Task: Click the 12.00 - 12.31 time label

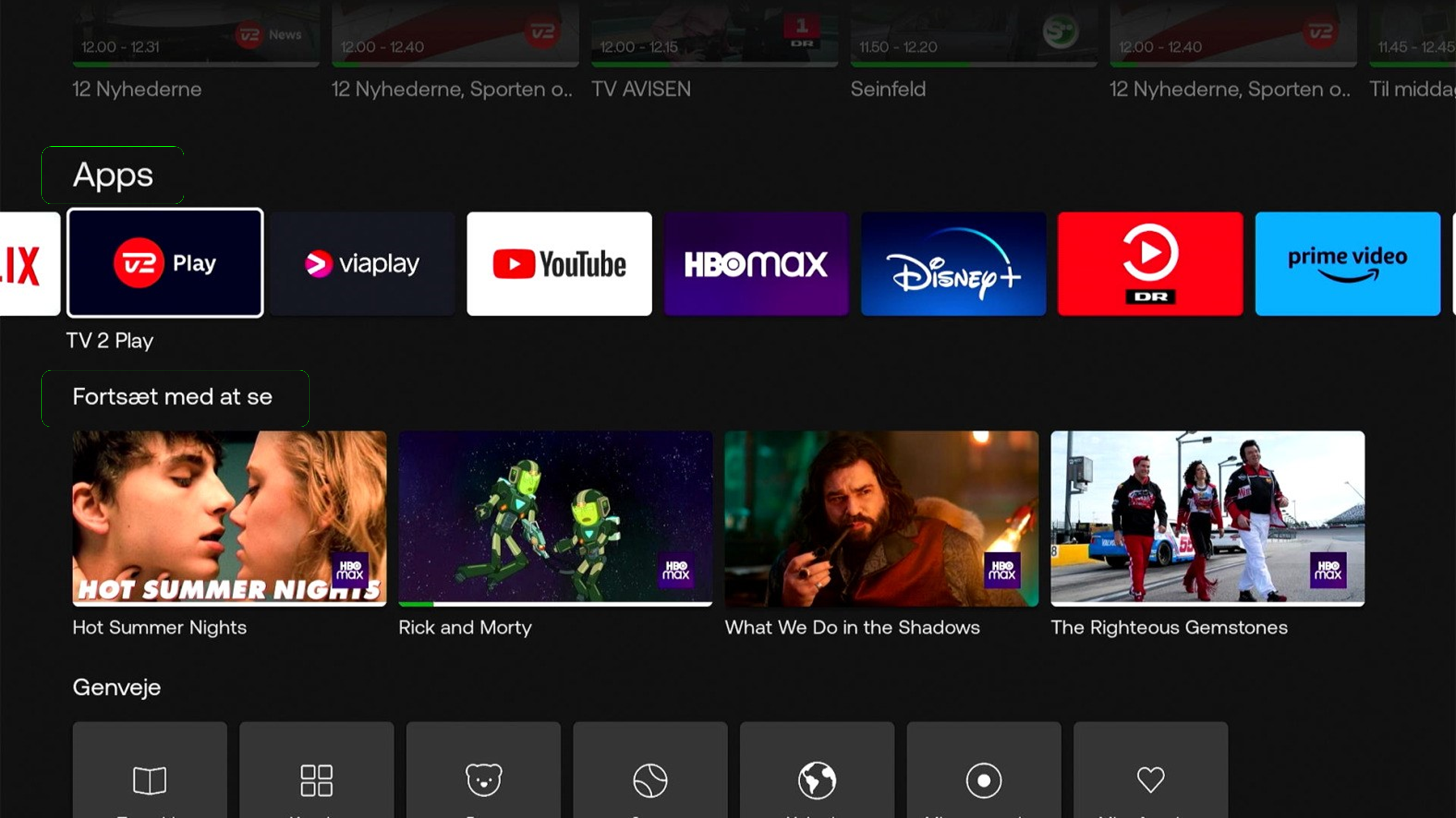Action: point(120,47)
